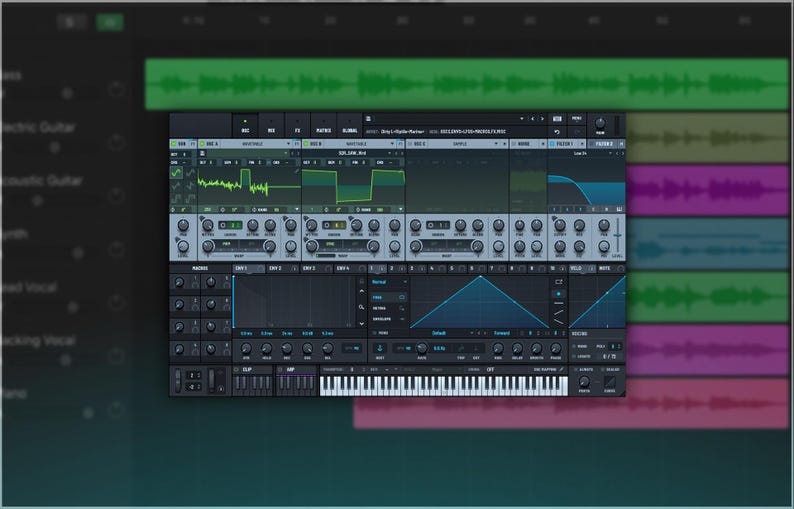
Task: Select the LFO point draw mode dot icon
Action: (559, 293)
